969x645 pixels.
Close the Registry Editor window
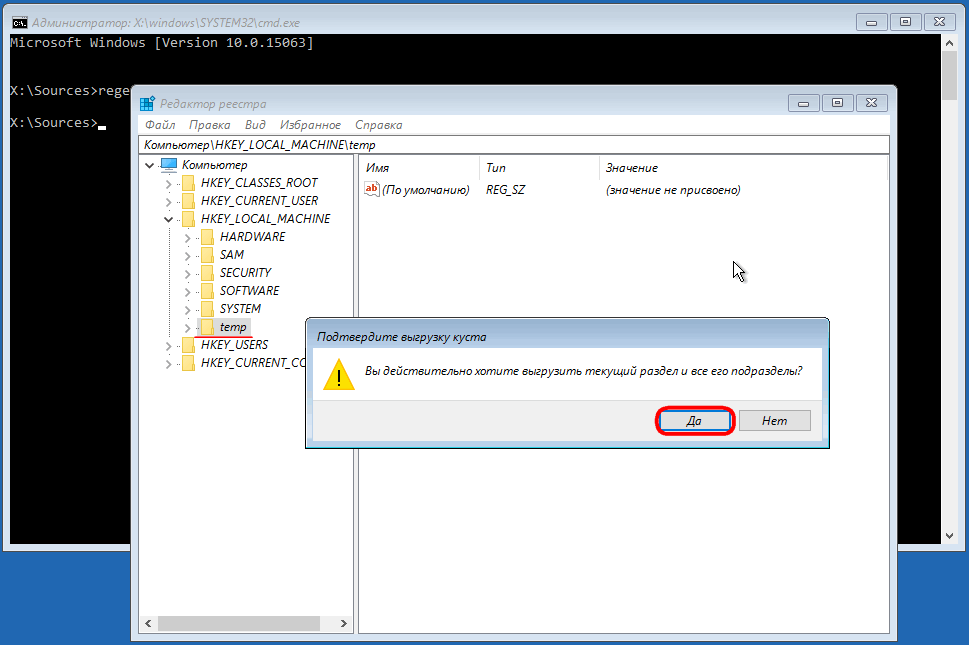[x=871, y=103]
